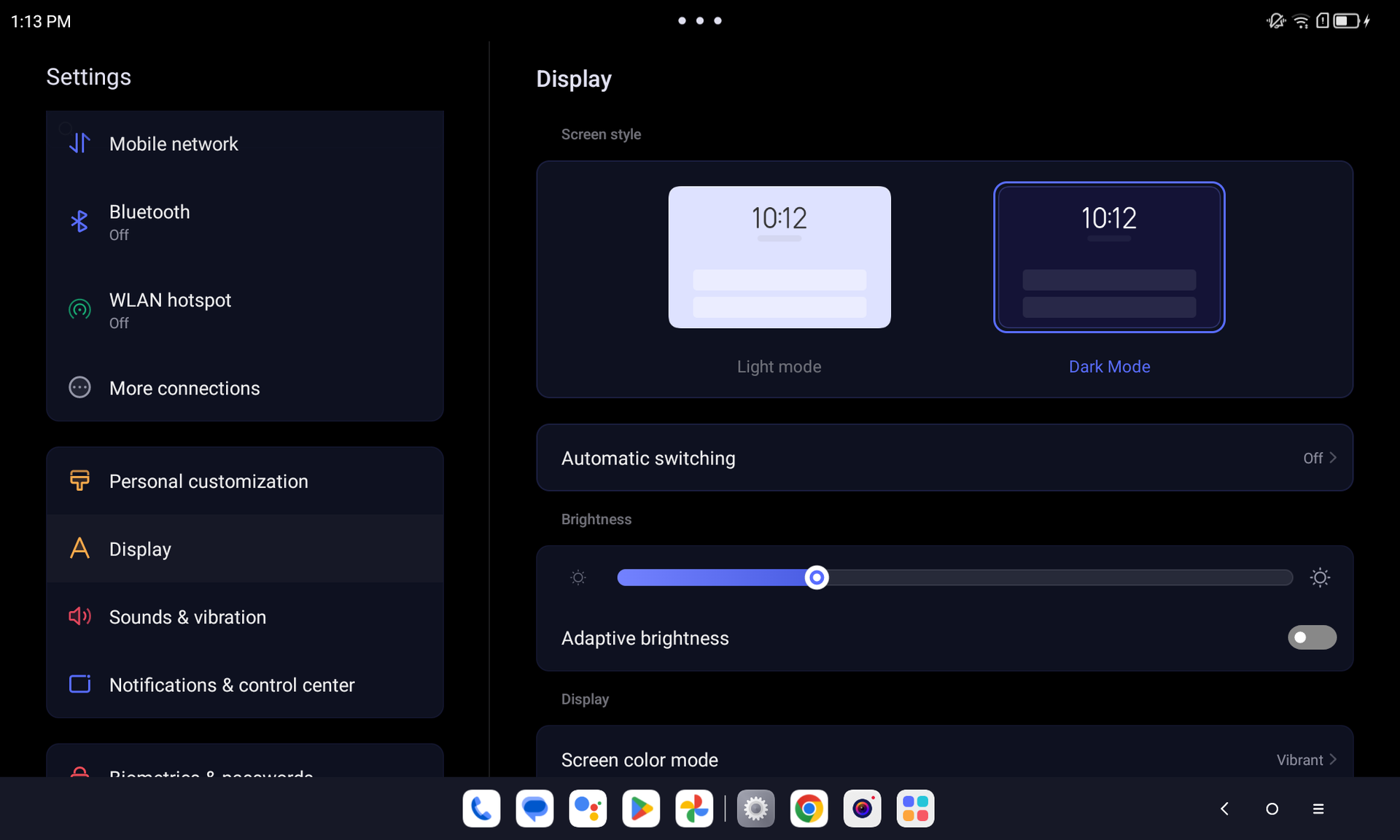Tap the back navigation arrow

tap(1225, 809)
